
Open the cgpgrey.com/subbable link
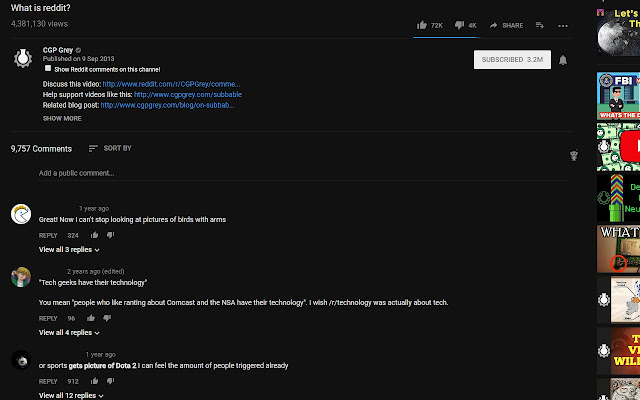188,94
